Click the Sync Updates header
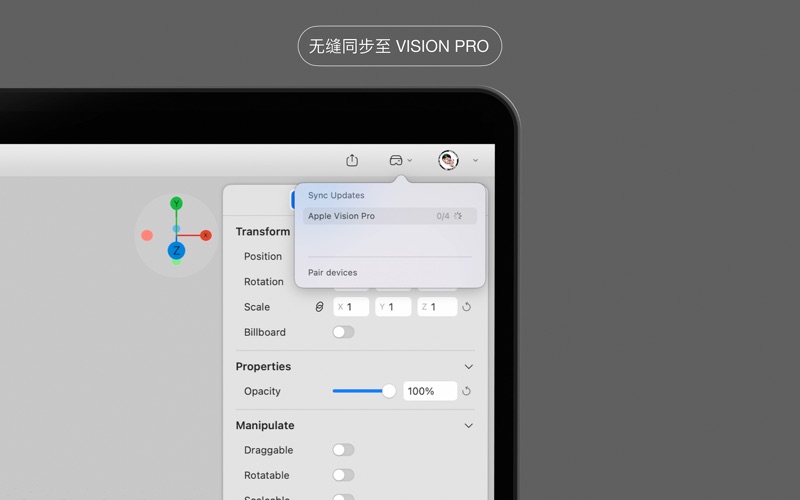 tap(336, 195)
